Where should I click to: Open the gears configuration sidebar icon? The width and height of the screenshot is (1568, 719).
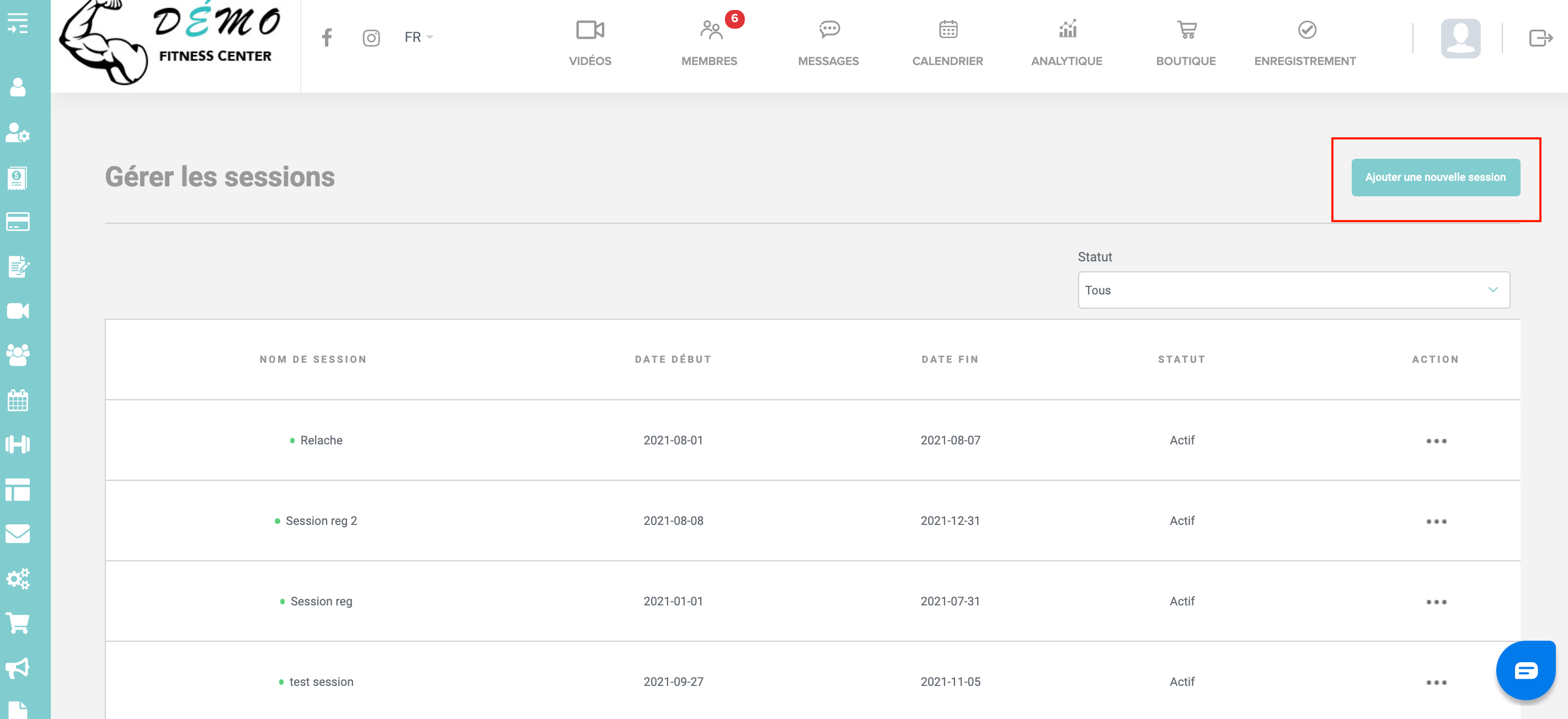click(x=18, y=578)
